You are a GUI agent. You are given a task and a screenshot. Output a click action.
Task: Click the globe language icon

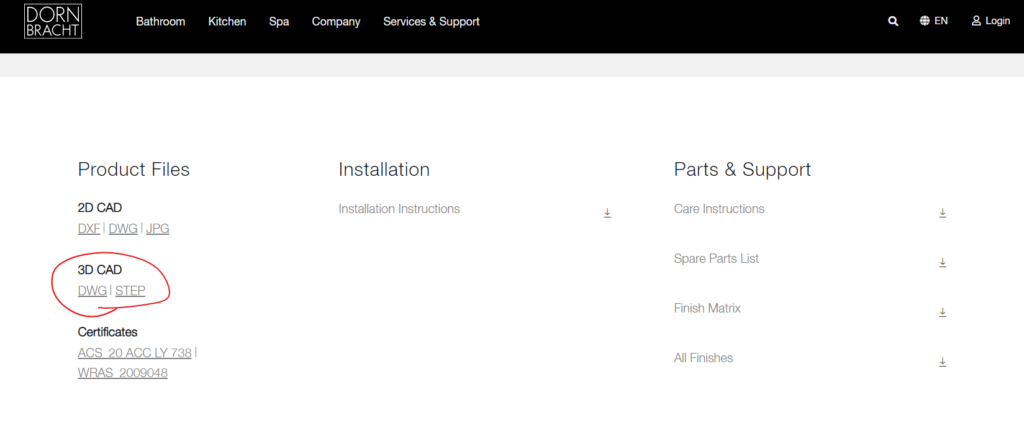pos(925,21)
